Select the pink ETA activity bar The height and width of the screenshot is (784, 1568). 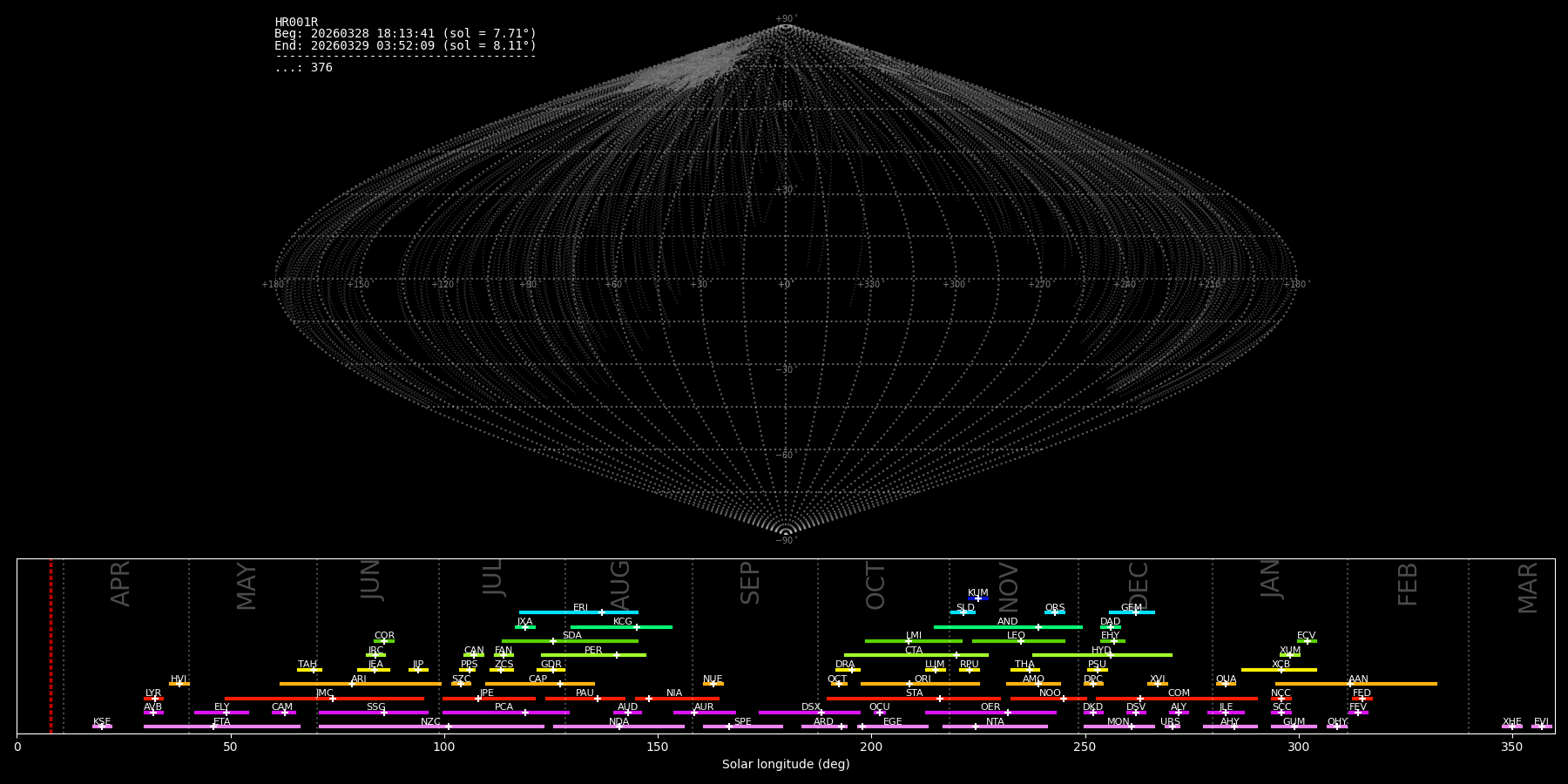222,727
